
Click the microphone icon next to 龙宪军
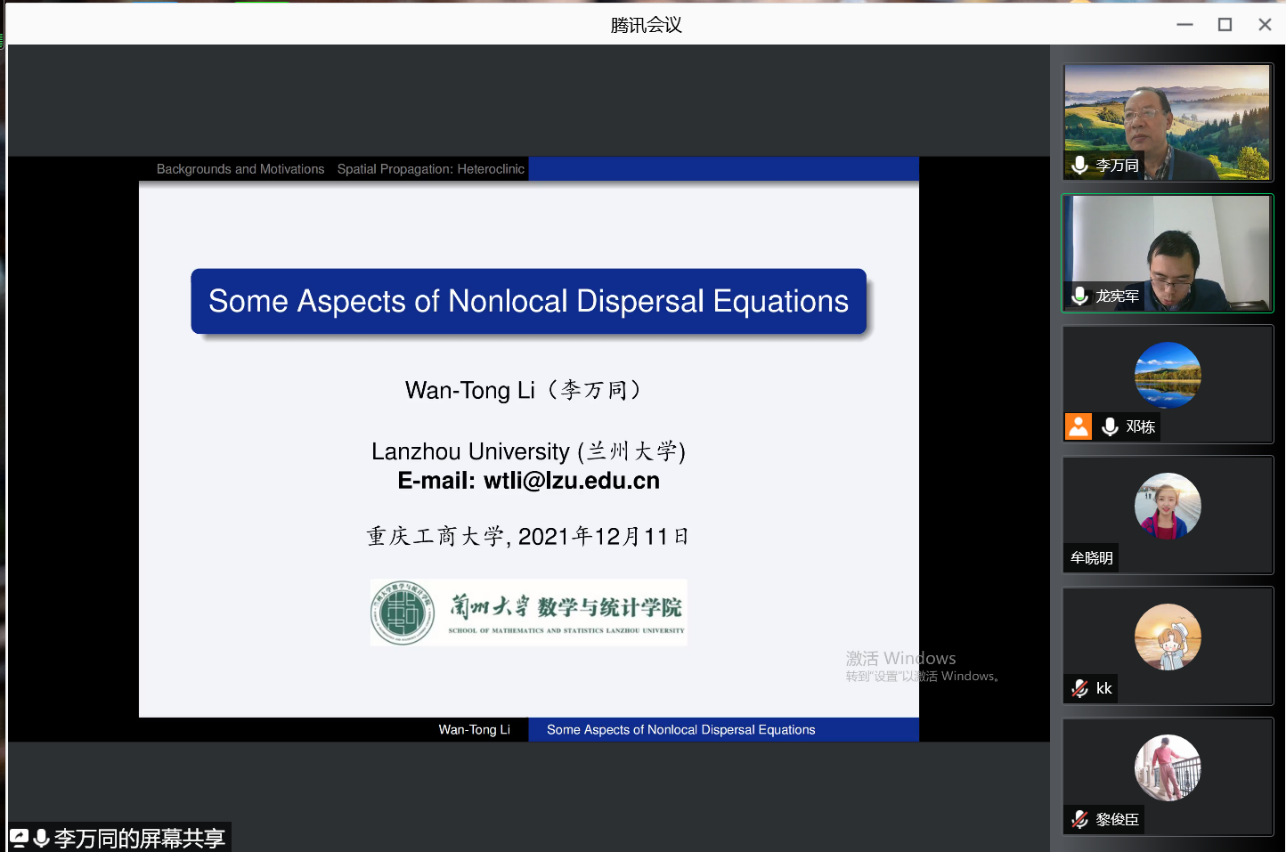[1079, 296]
